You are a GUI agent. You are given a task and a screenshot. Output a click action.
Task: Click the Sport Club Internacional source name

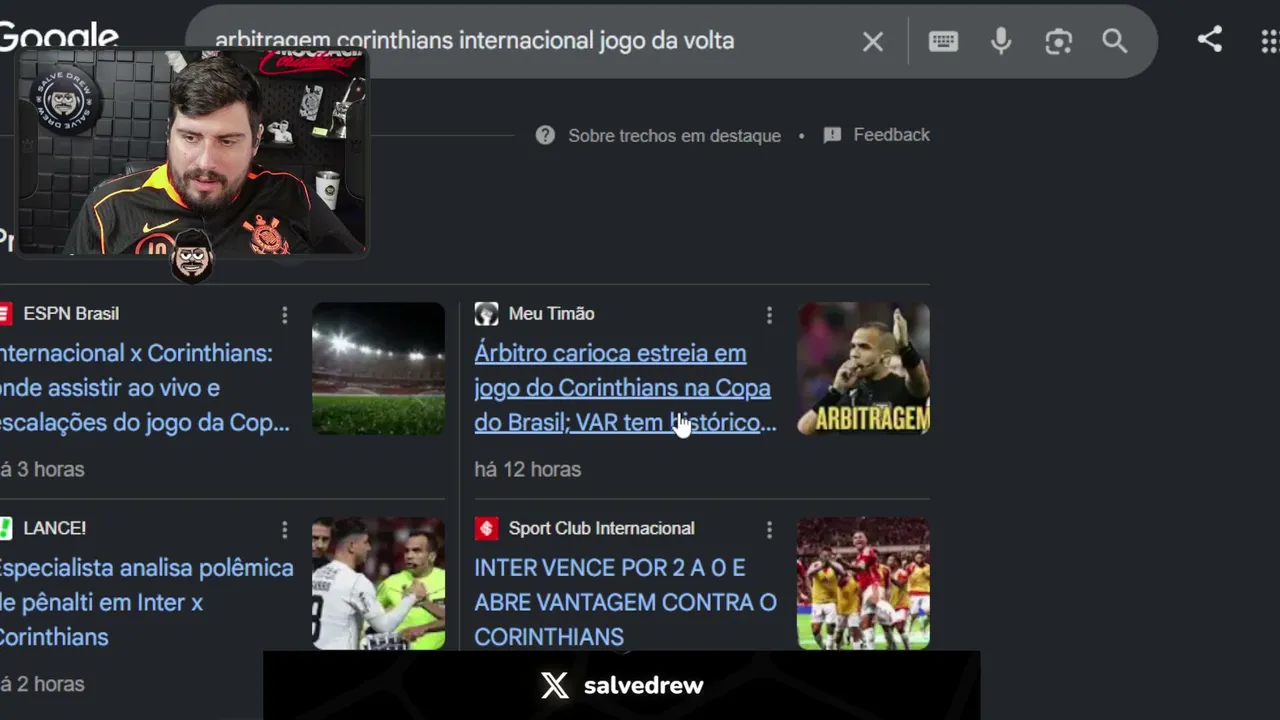point(601,528)
